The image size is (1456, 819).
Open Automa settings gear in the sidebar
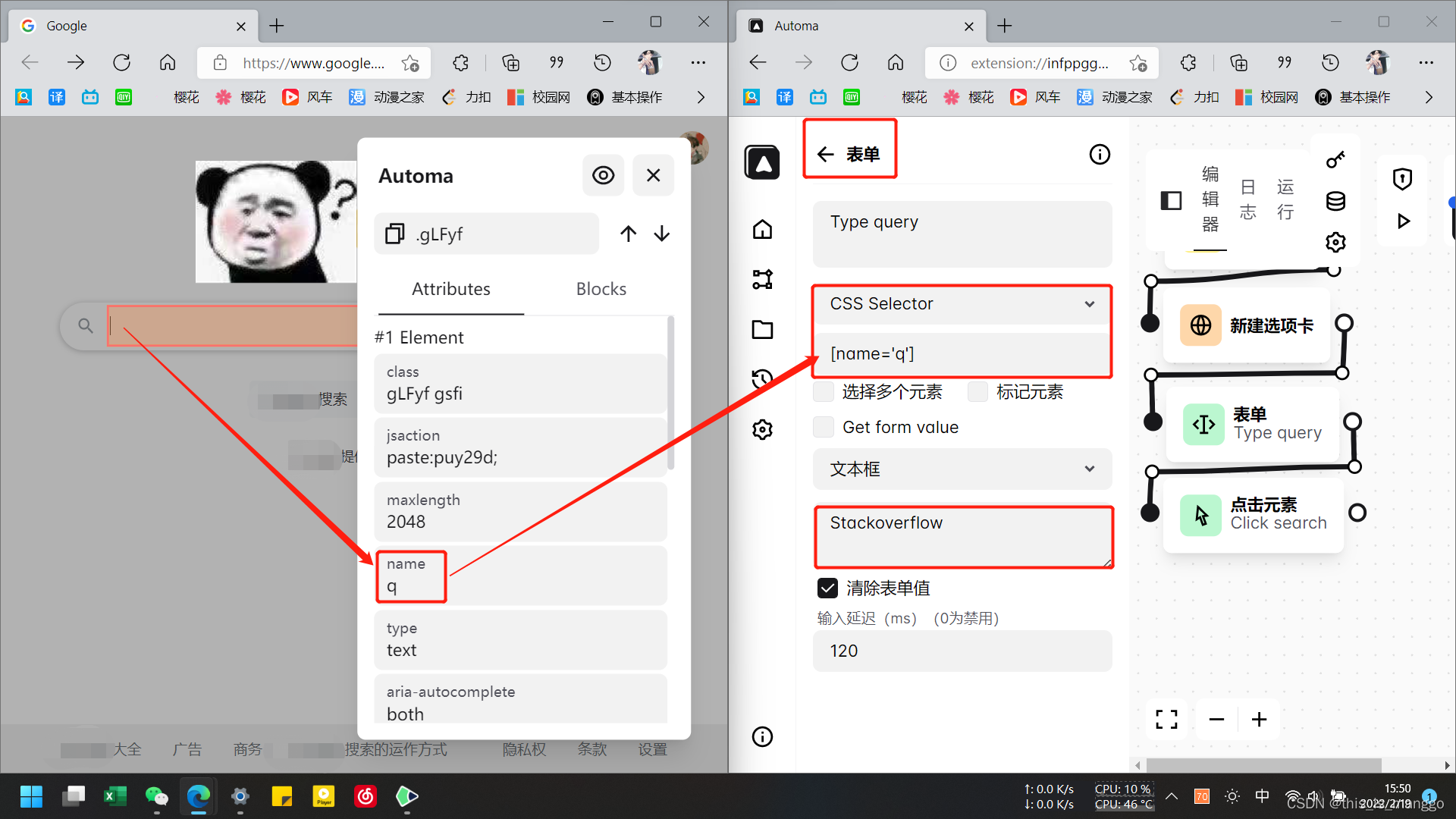pyautogui.click(x=762, y=429)
